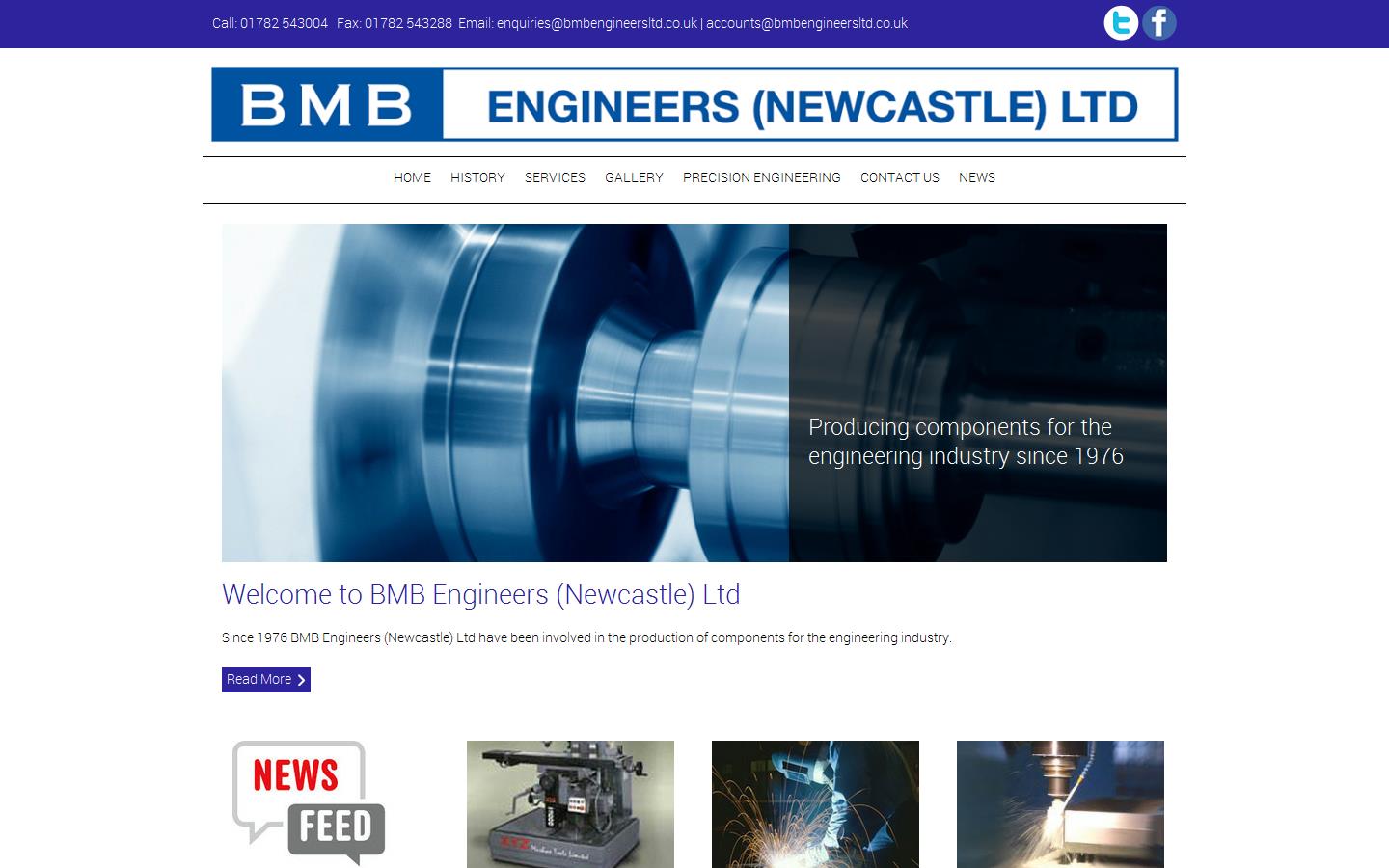Image resolution: width=1389 pixels, height=868 pixels.
Task: Open the HISTORY menu item
Action: pos(477,177)
